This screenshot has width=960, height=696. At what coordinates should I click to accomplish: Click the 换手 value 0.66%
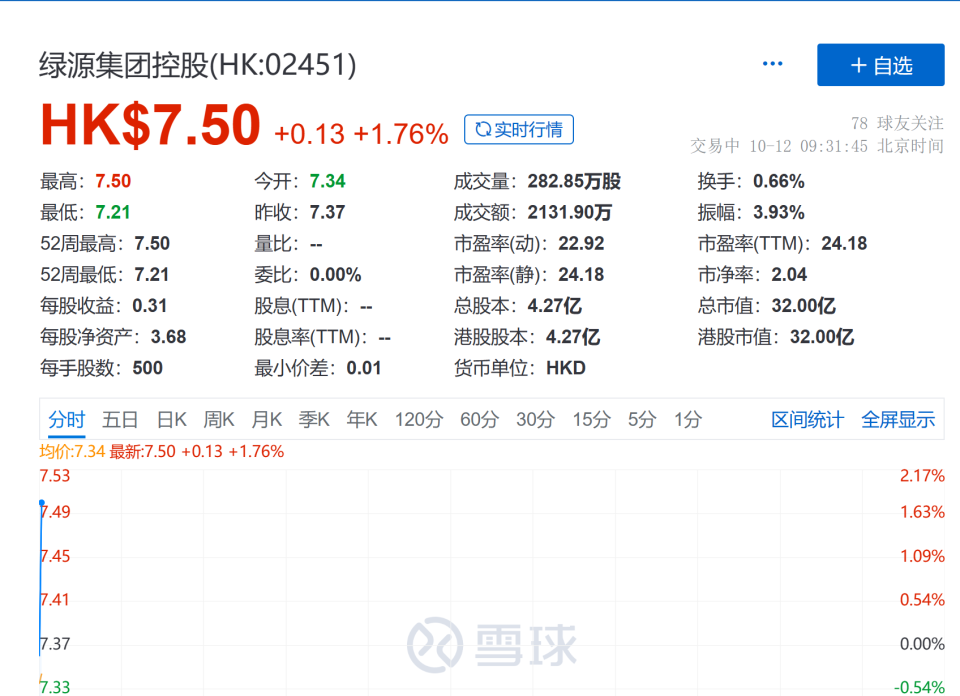pyautogui.click(x=779, y=181)
